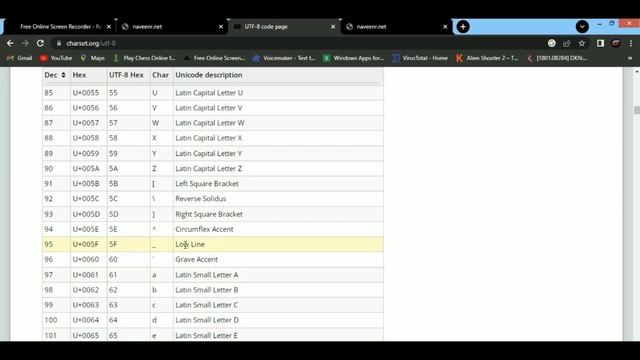Click cell 'U+0058' in row 88
The image size is (640, 360).
(x=86, y=138)
